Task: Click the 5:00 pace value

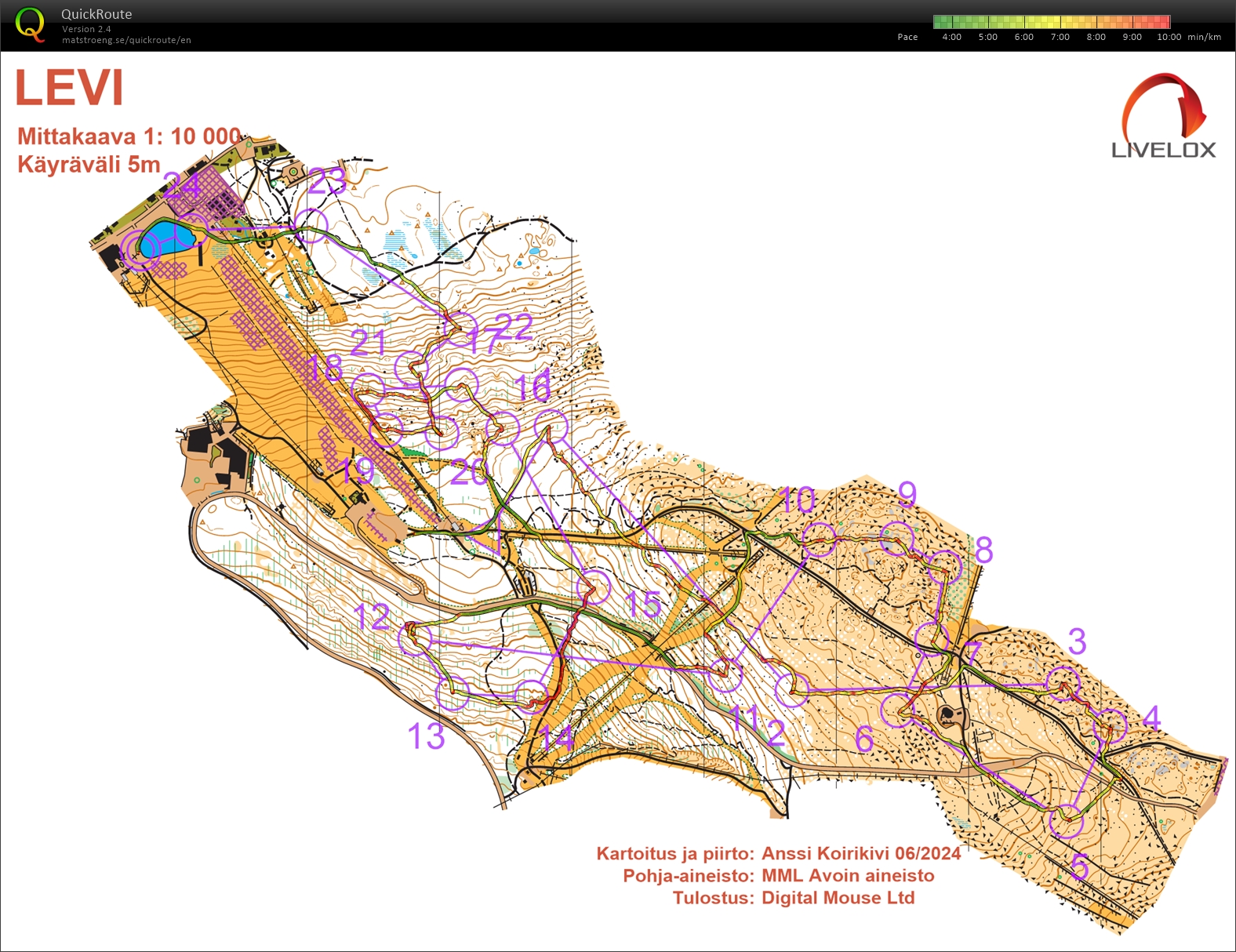Action: coord(987,37)
